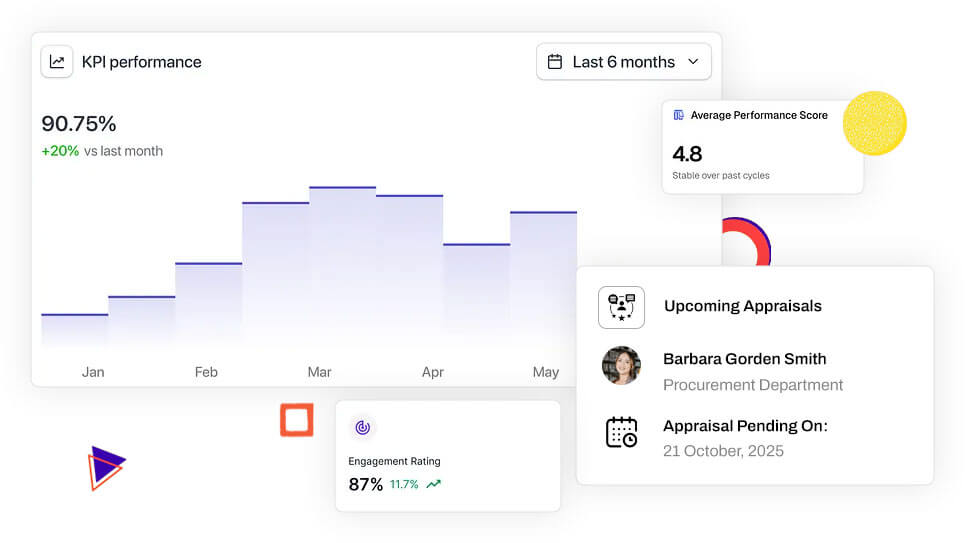The height and width of the screenshot is (543, 970).
Task: Click Barbara Gorden Smith's profile photo
Action: tap(621, 366)
